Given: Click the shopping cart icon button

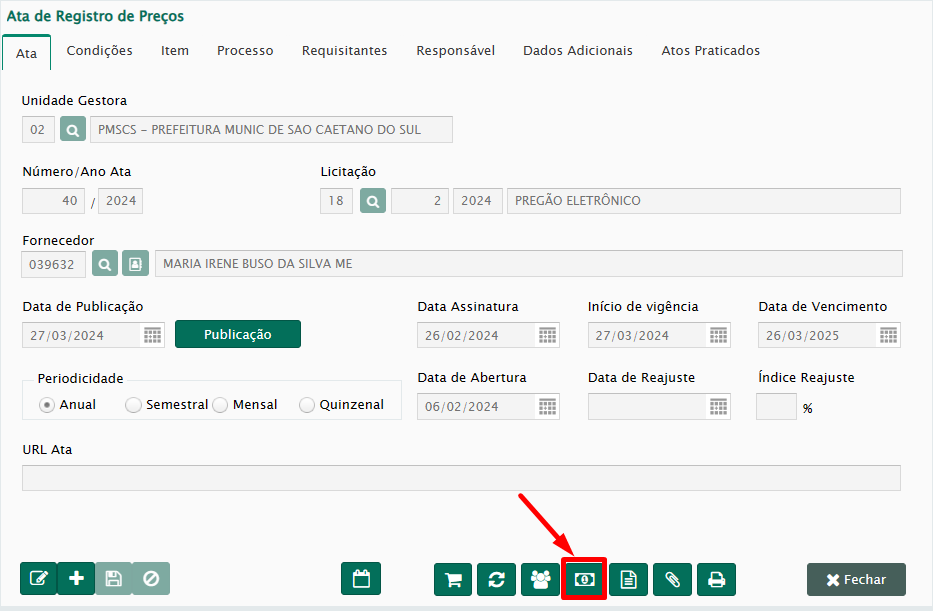Looking at the screenshot, I should 453,579.
